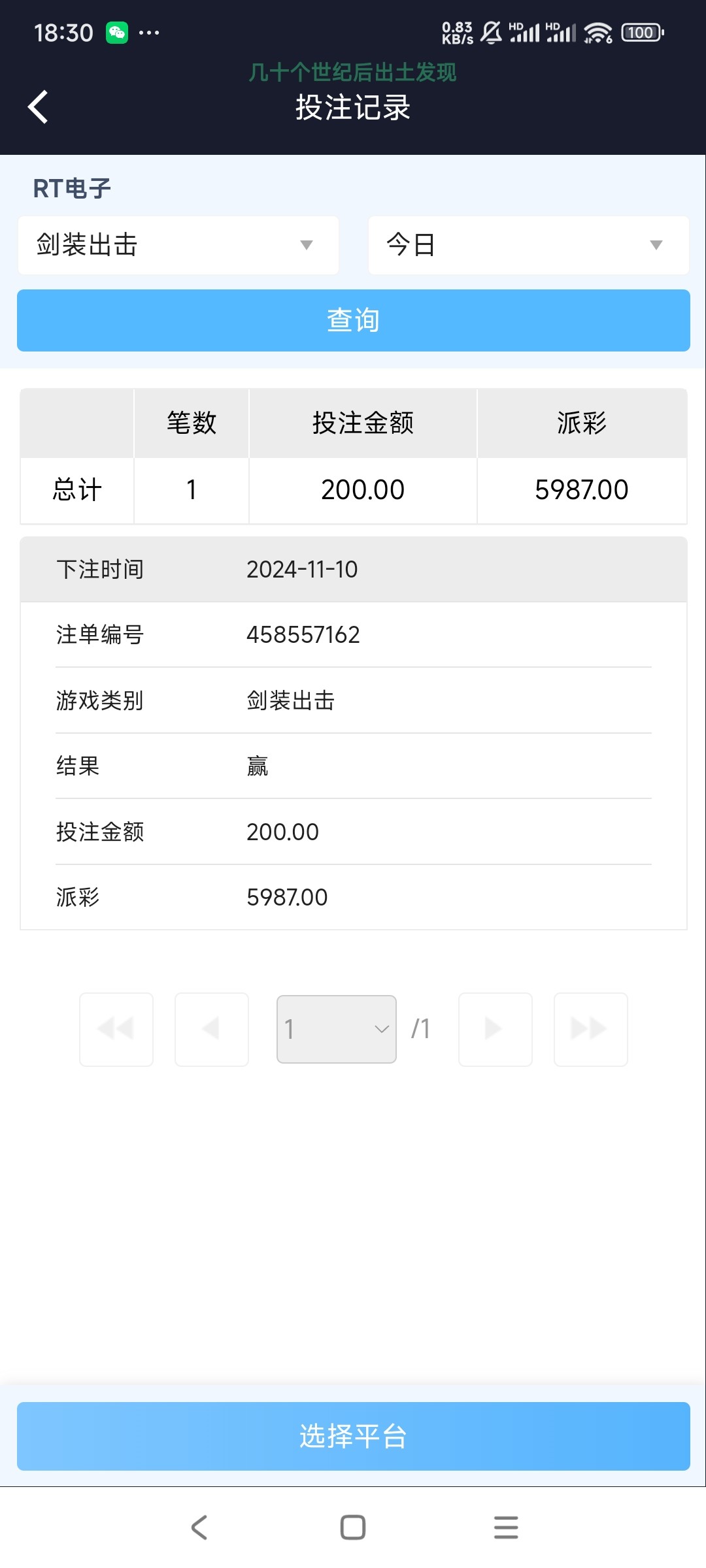Viewport: 706px width, 1568px height.
Task: Jump to last page of results
Action: coord(590,1029)
